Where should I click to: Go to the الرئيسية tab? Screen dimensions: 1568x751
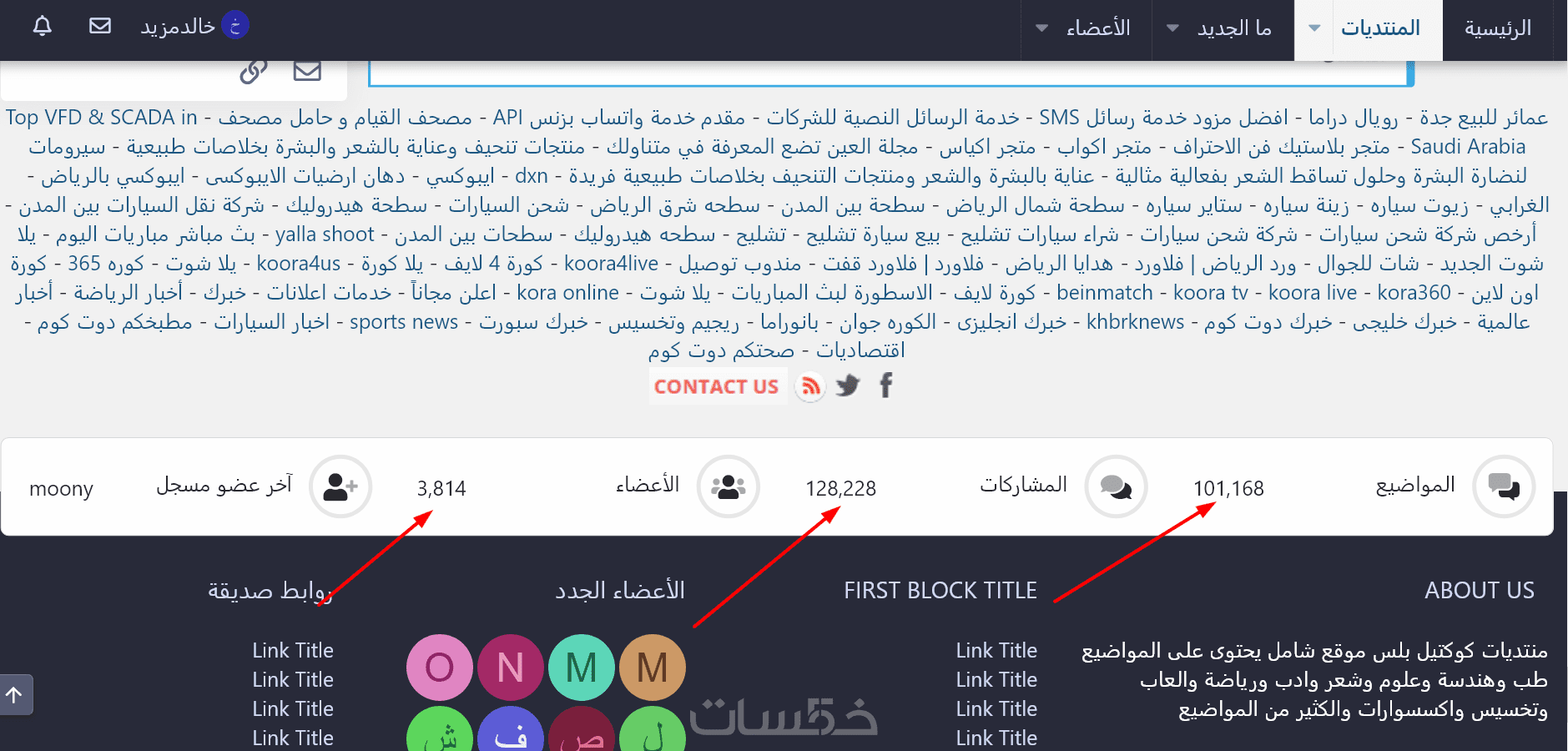coord(1498,28)
